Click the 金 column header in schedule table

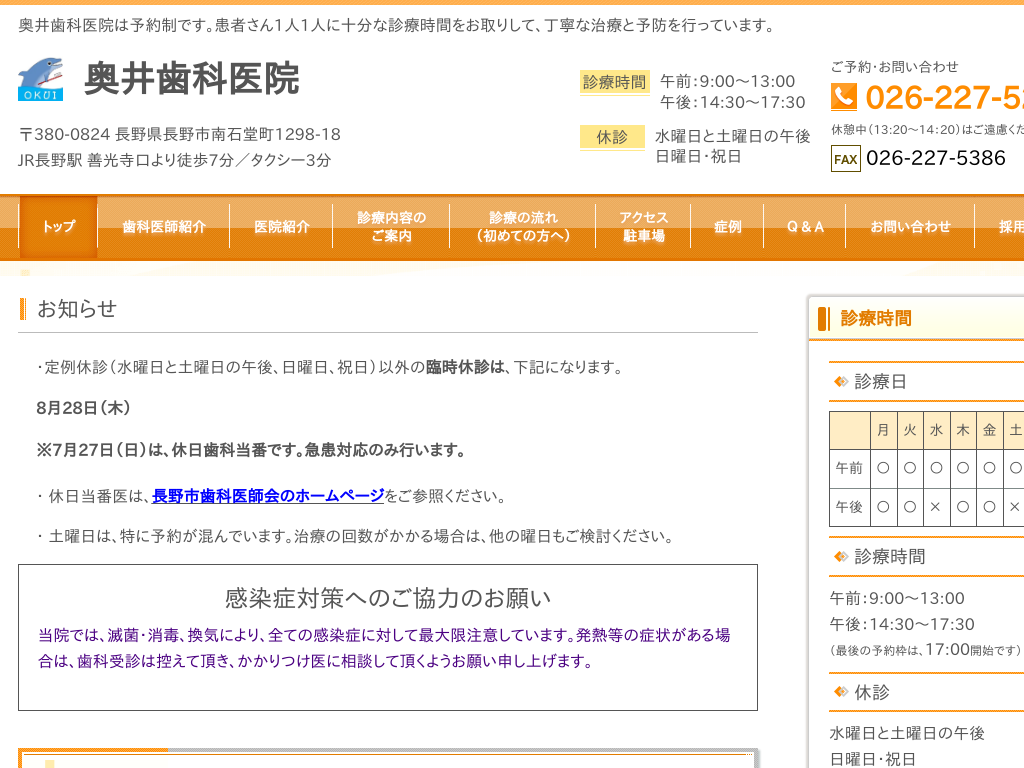[x=989, y=430]
